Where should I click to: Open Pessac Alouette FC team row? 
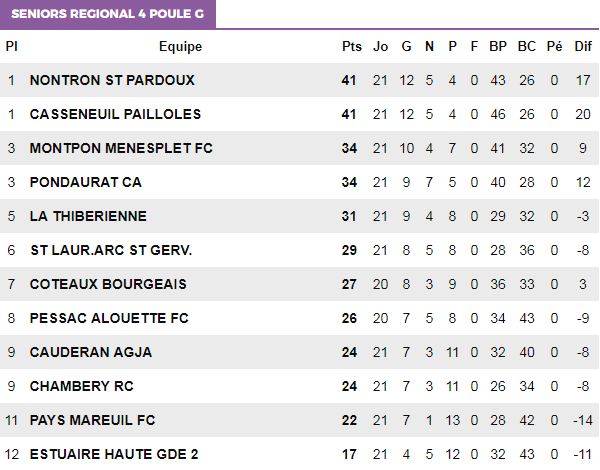tap(299, 318)
